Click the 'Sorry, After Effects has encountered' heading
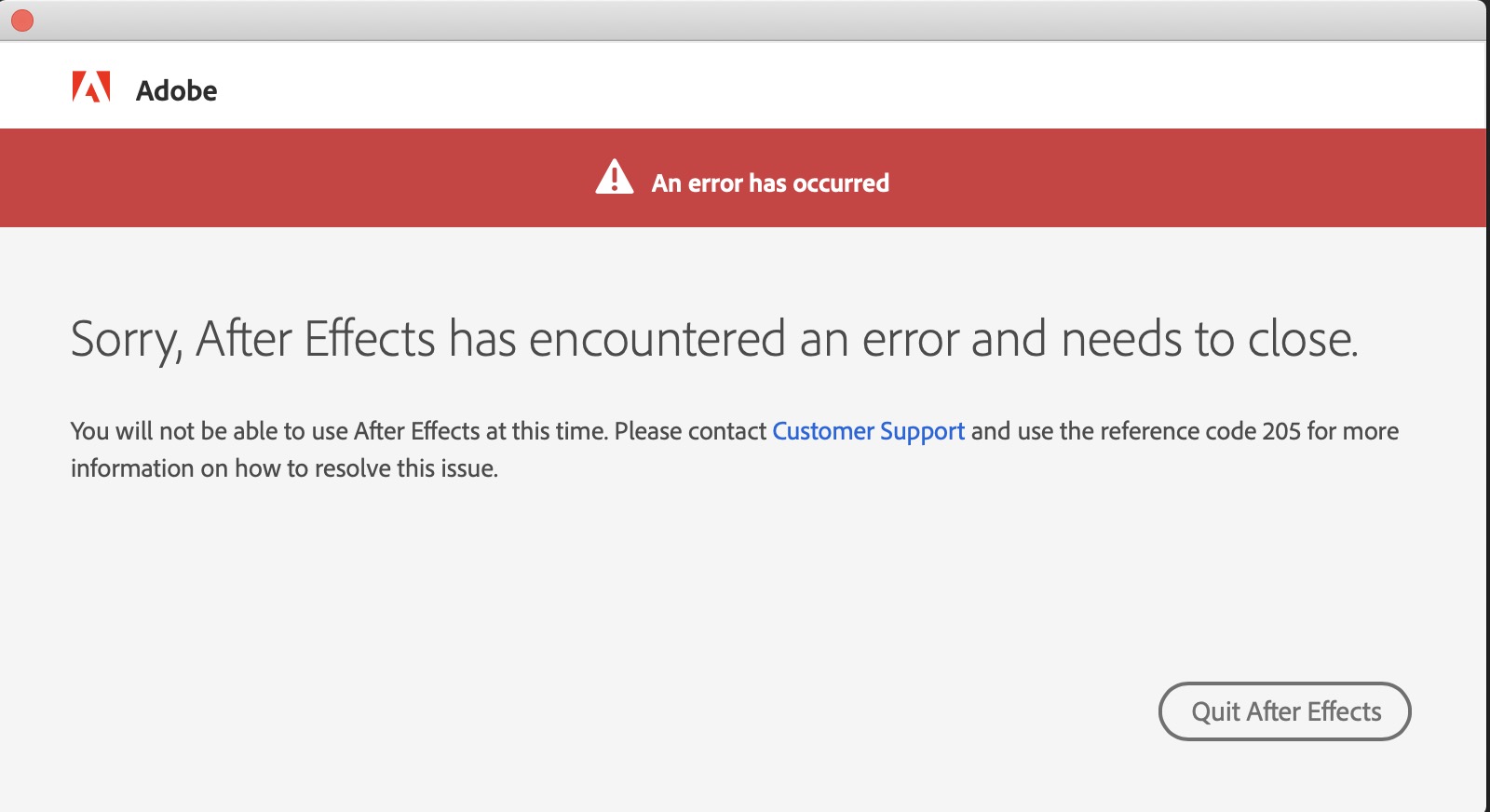1490x812 pixels. pyautogui.click(x=714, y=340)
